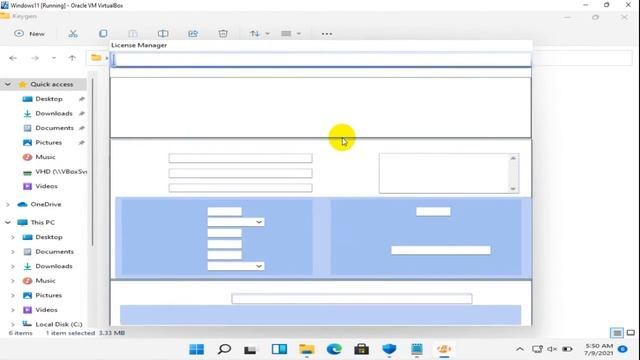This screenshot has height=360, width=640.
Task: Open recent locations dropdown arrow
Action: 54,58
